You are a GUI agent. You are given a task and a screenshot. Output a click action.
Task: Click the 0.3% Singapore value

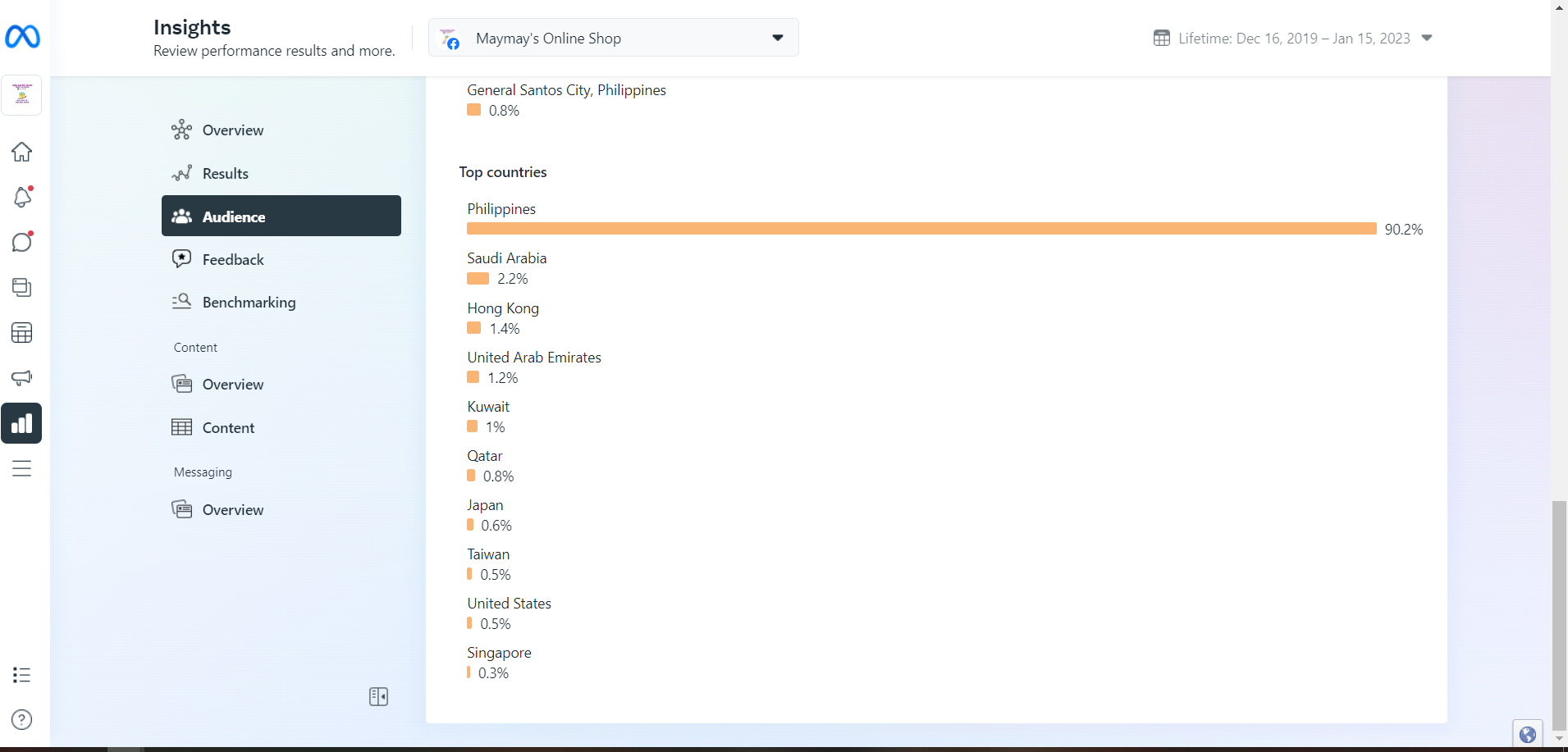point(493,673)
